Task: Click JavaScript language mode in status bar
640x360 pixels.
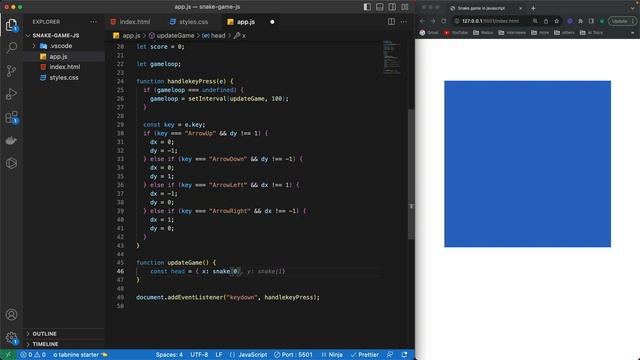Action: coord(248,355)
